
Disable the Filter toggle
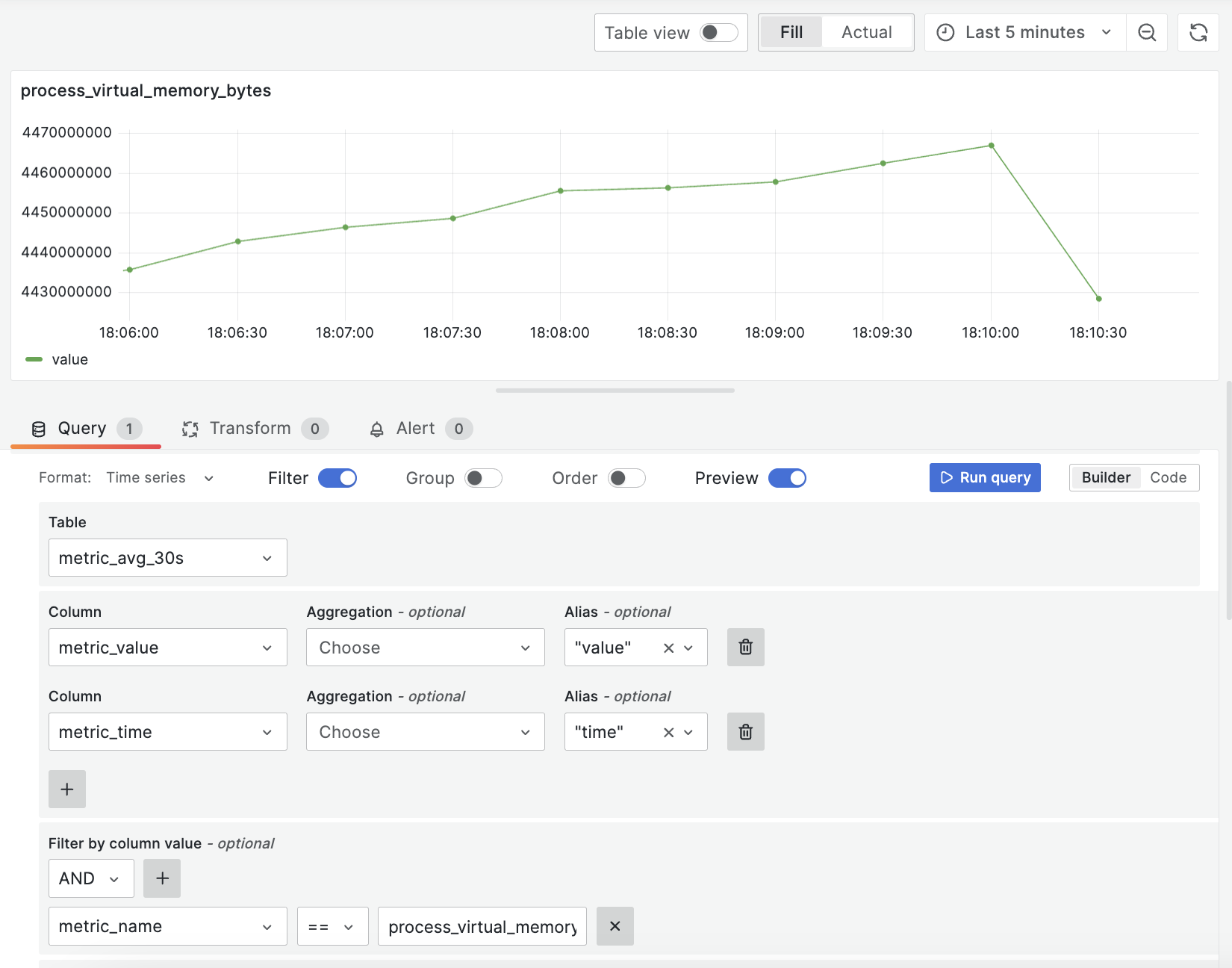click(337, 478)
